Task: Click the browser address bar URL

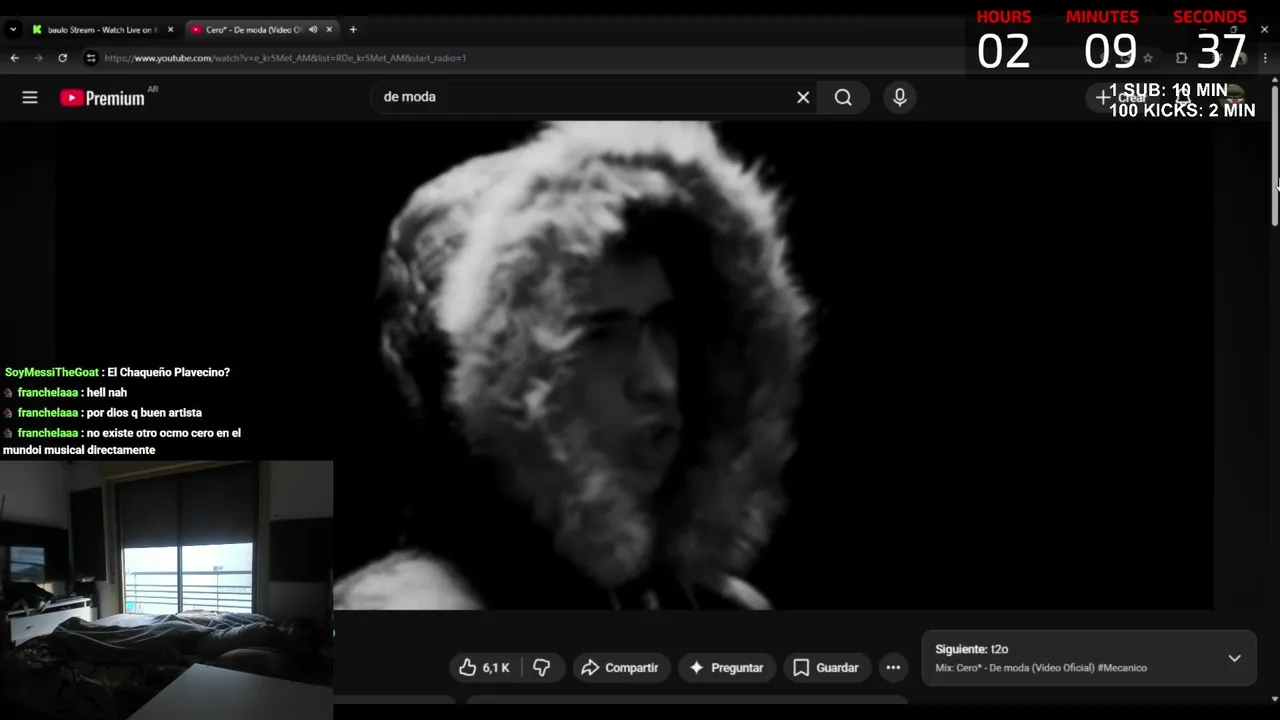Action: 285,58
